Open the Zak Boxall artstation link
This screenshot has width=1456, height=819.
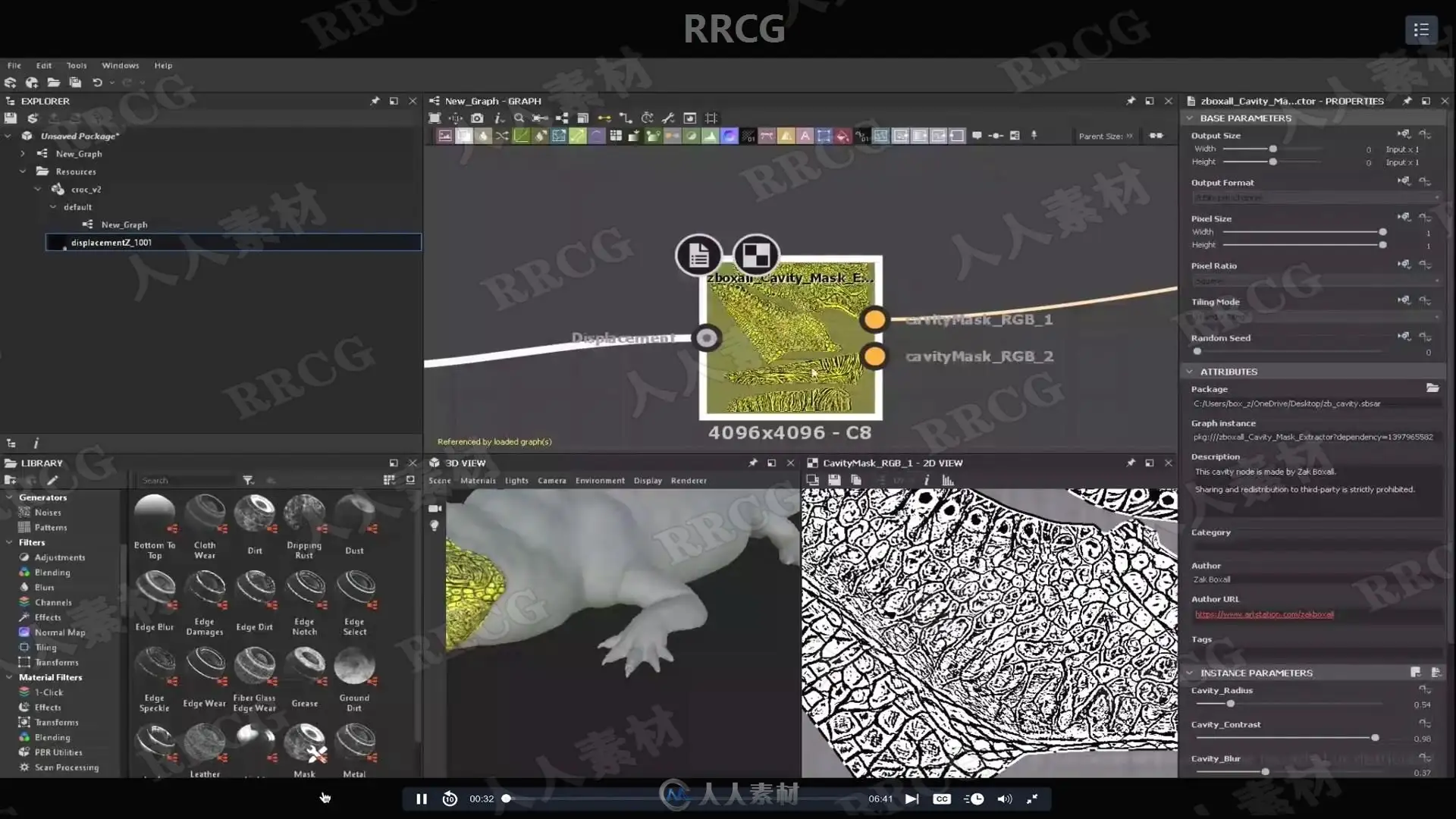click(x=1264, y=614)
